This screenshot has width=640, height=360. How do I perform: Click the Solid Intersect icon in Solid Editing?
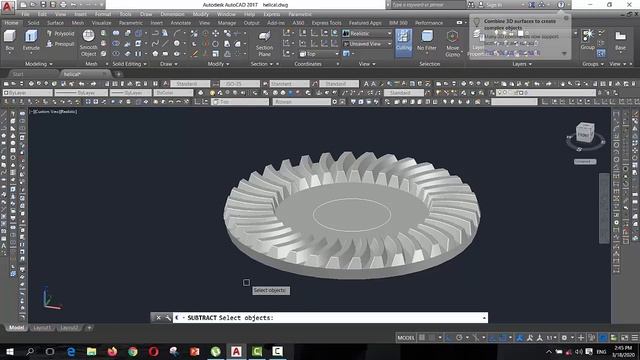coord(116,53)
